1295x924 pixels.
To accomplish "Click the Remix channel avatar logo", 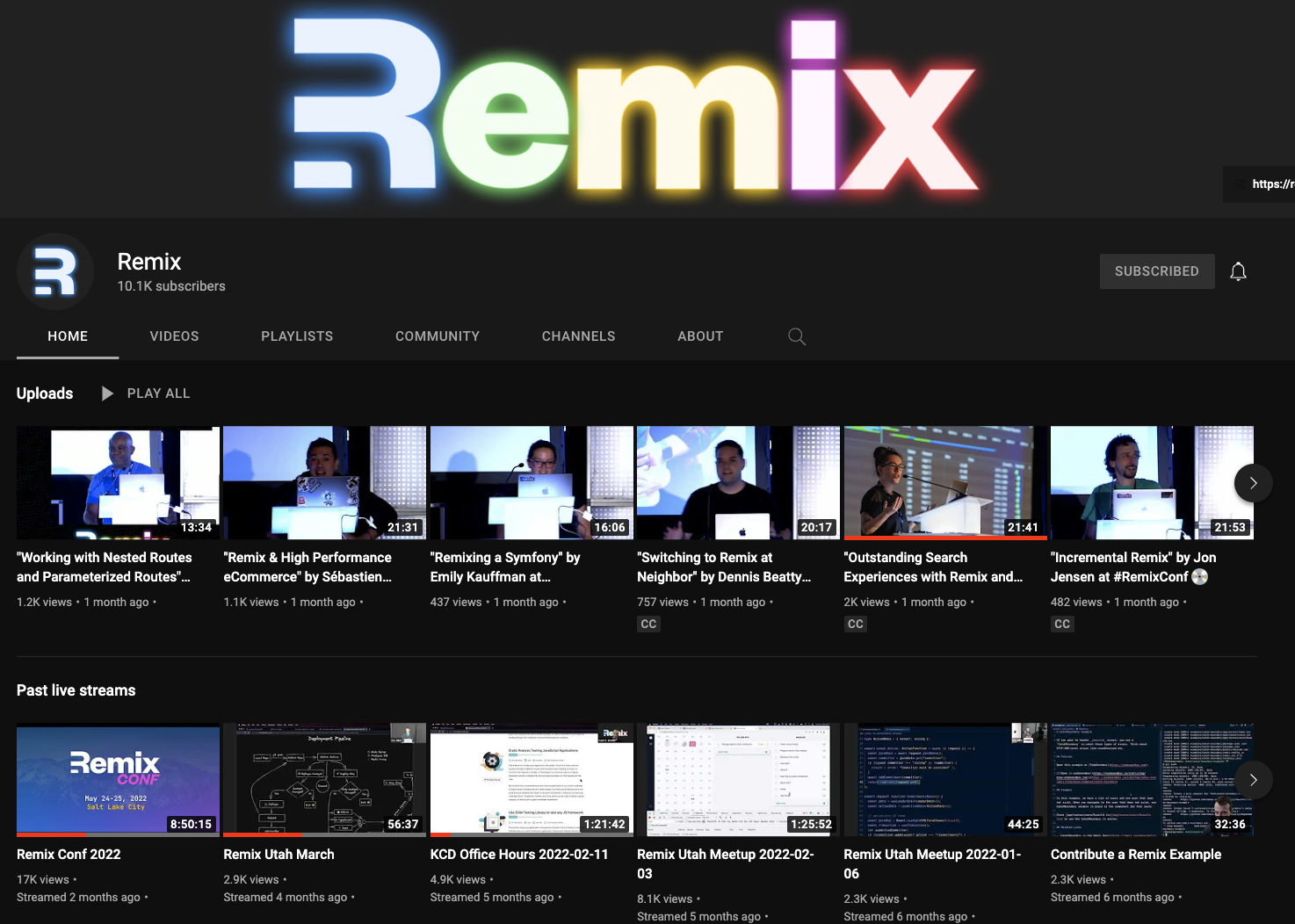I will tap(55, 271).
